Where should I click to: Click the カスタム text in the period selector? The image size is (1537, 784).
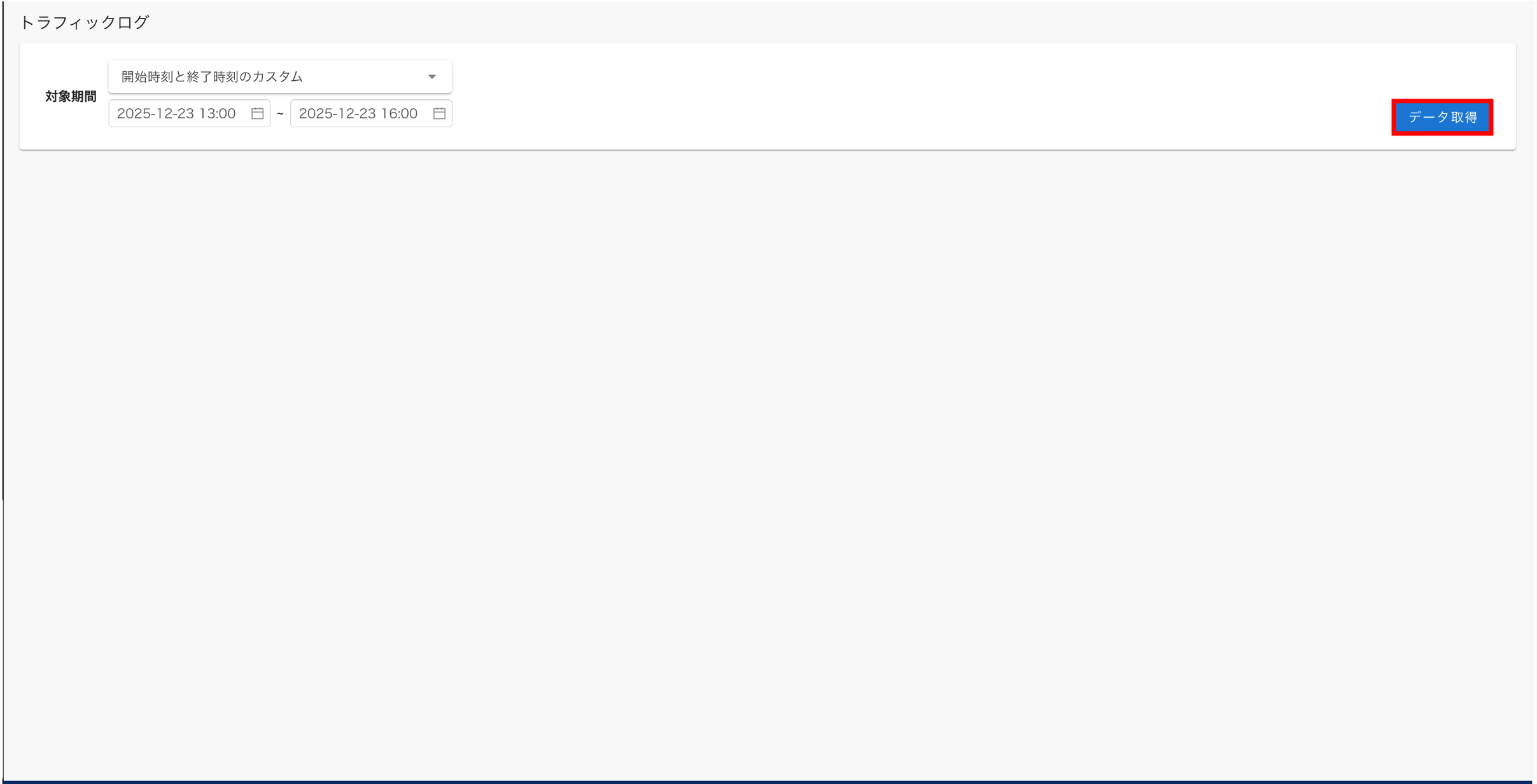(277, 77)
